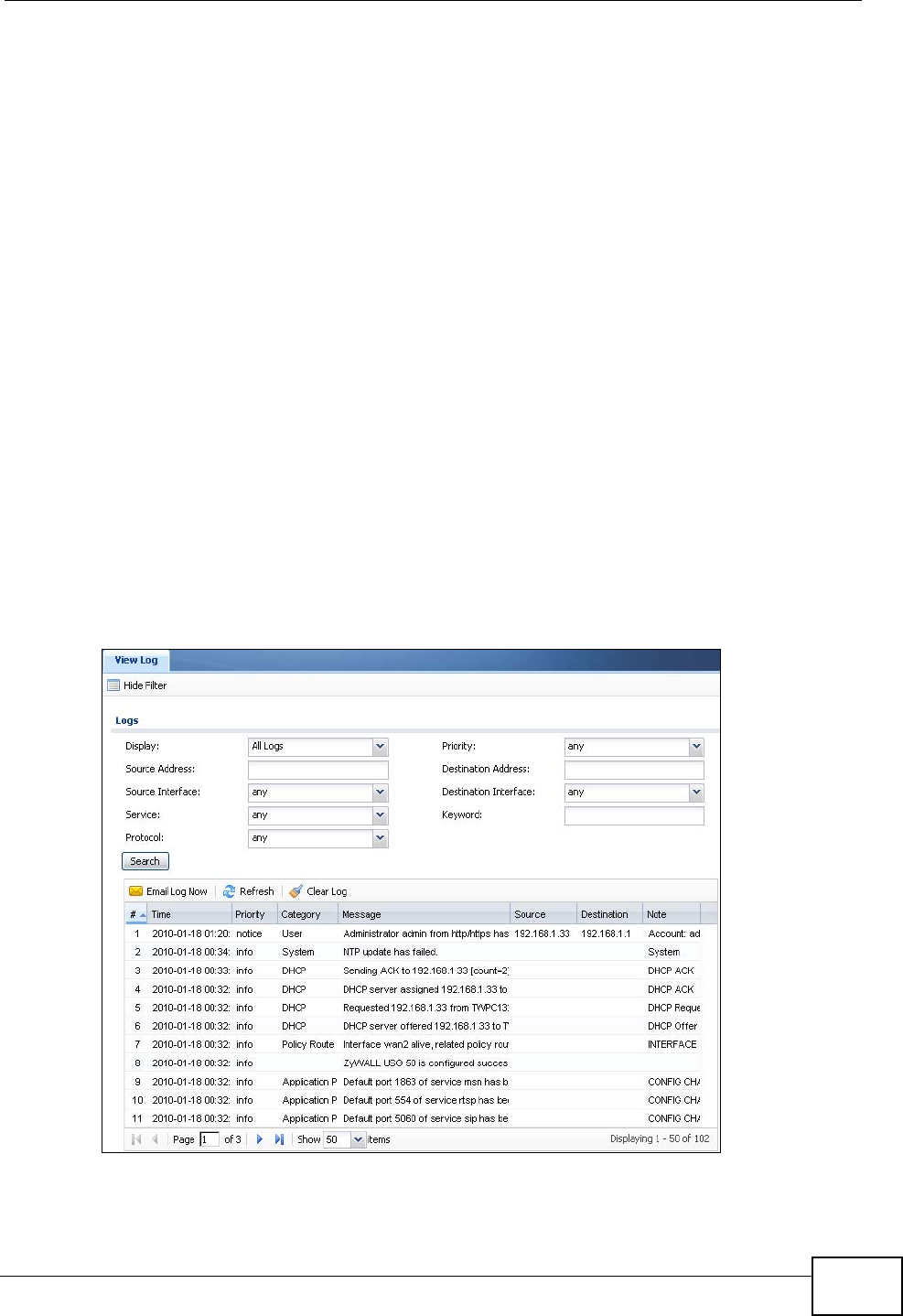903x1316 pixels.
Task: Select 'Default port 5060 of service sip' entry
Action: [425, 1118]
